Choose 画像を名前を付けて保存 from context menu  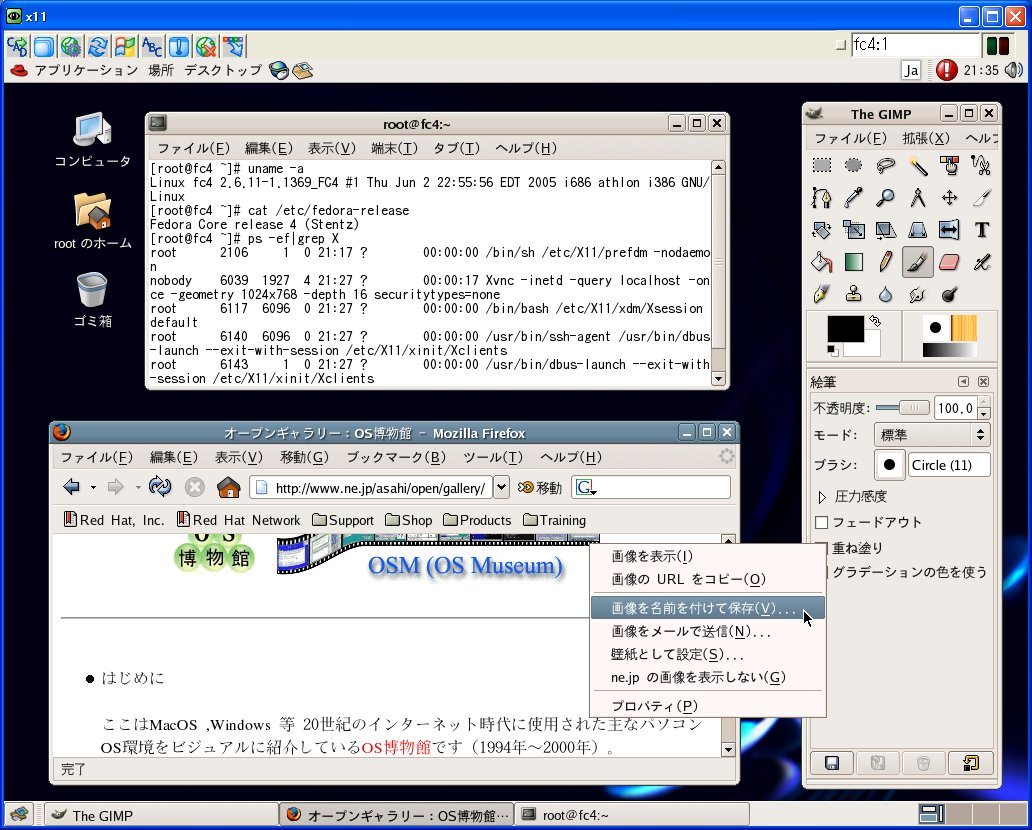tap(708, 608)
